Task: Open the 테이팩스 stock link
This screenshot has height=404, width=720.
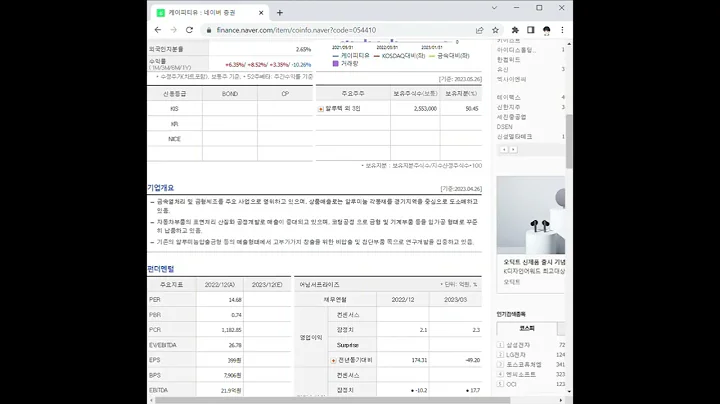Action: click(x=508, y=97)
